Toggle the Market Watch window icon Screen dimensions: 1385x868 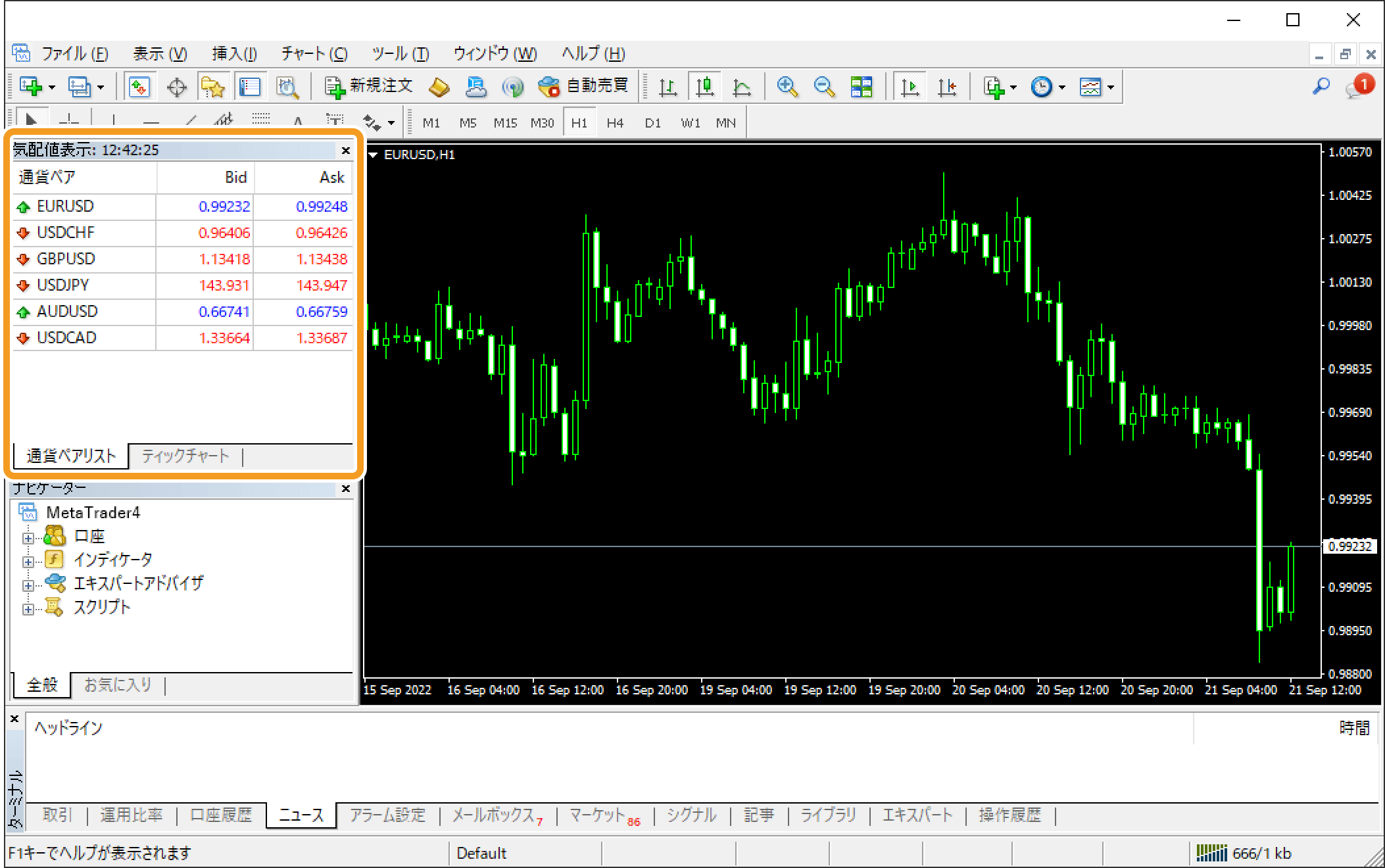pos(139,87)
